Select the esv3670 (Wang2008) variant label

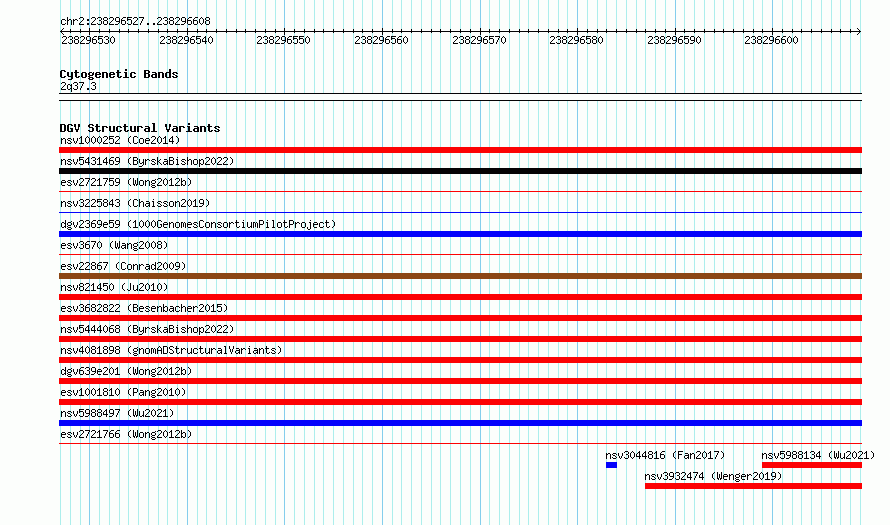click(114, 245)
